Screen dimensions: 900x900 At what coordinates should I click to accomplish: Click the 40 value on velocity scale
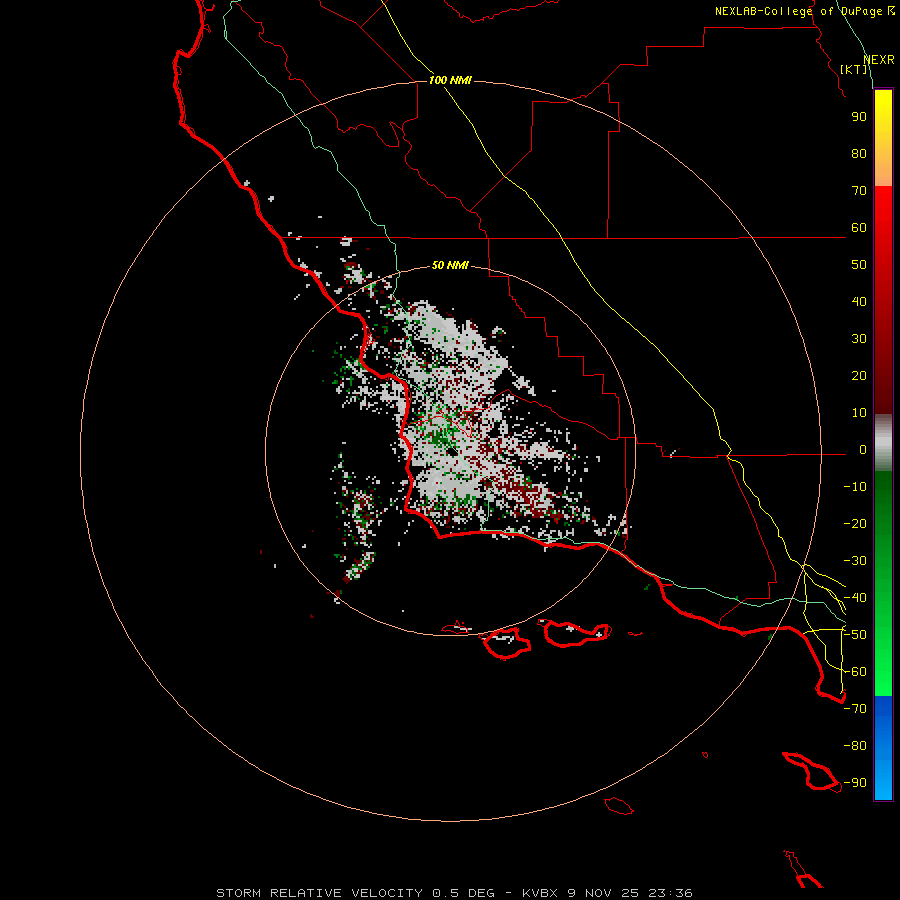(x=859, y=302)
